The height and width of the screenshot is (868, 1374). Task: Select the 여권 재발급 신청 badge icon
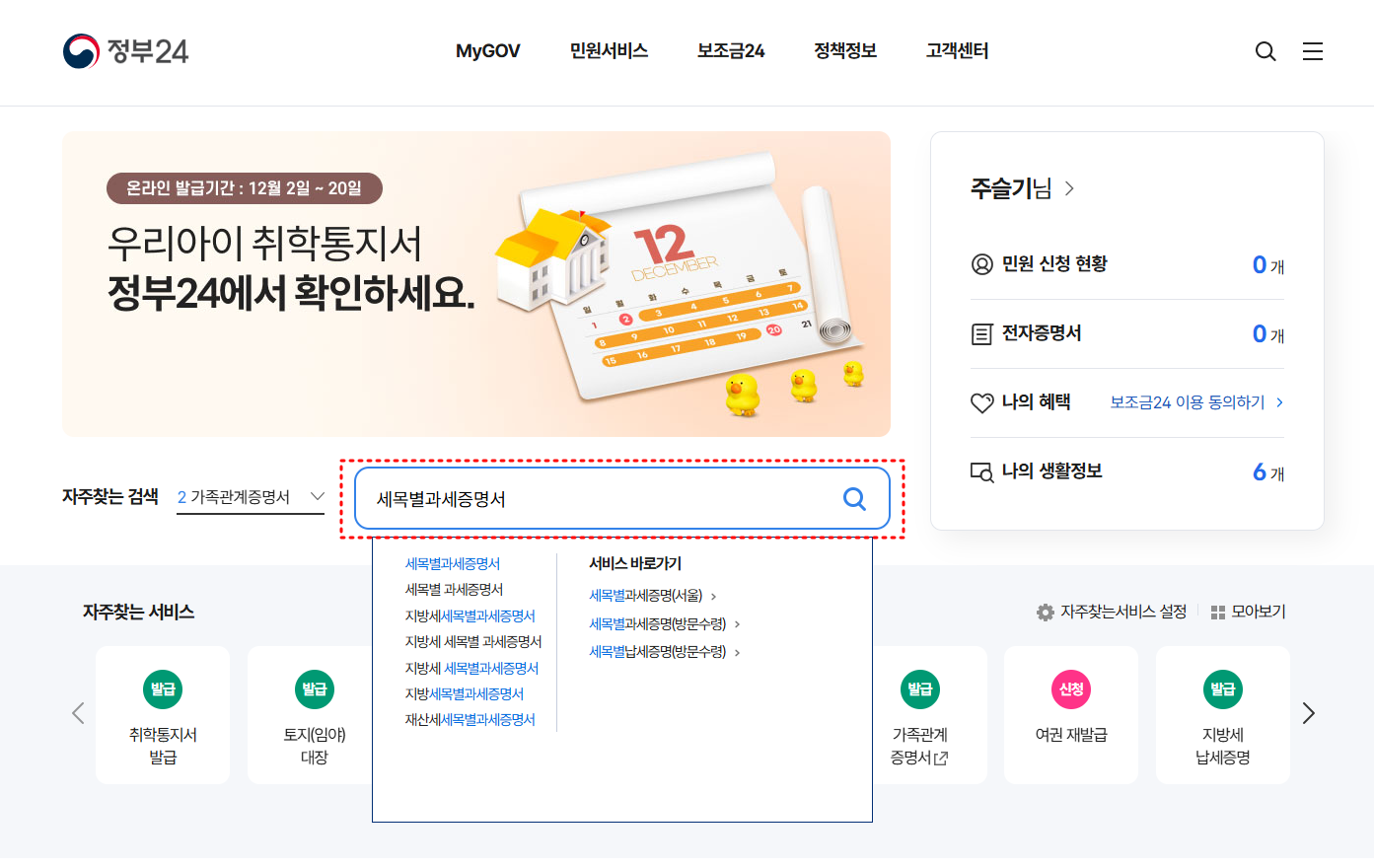click(x=1071, y=689)
